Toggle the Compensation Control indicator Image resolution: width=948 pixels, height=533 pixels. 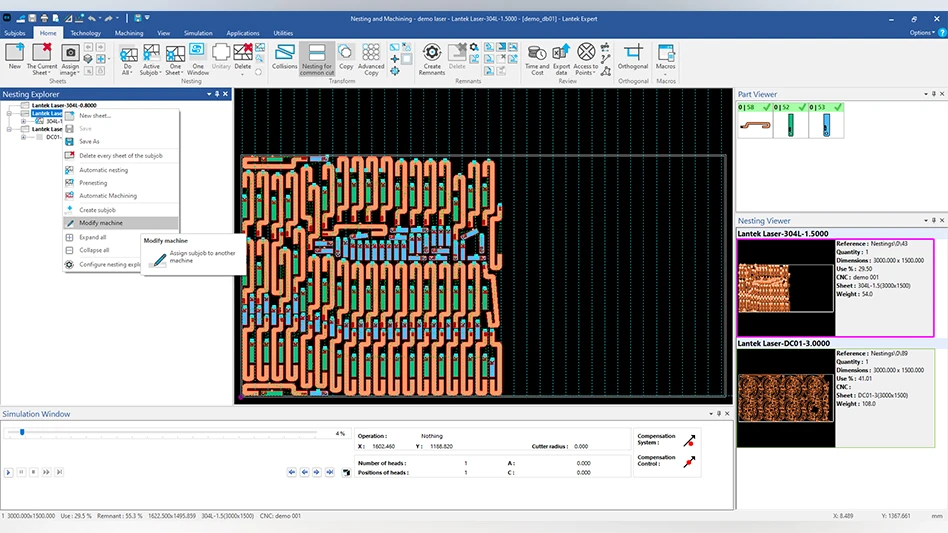(689, 461)
